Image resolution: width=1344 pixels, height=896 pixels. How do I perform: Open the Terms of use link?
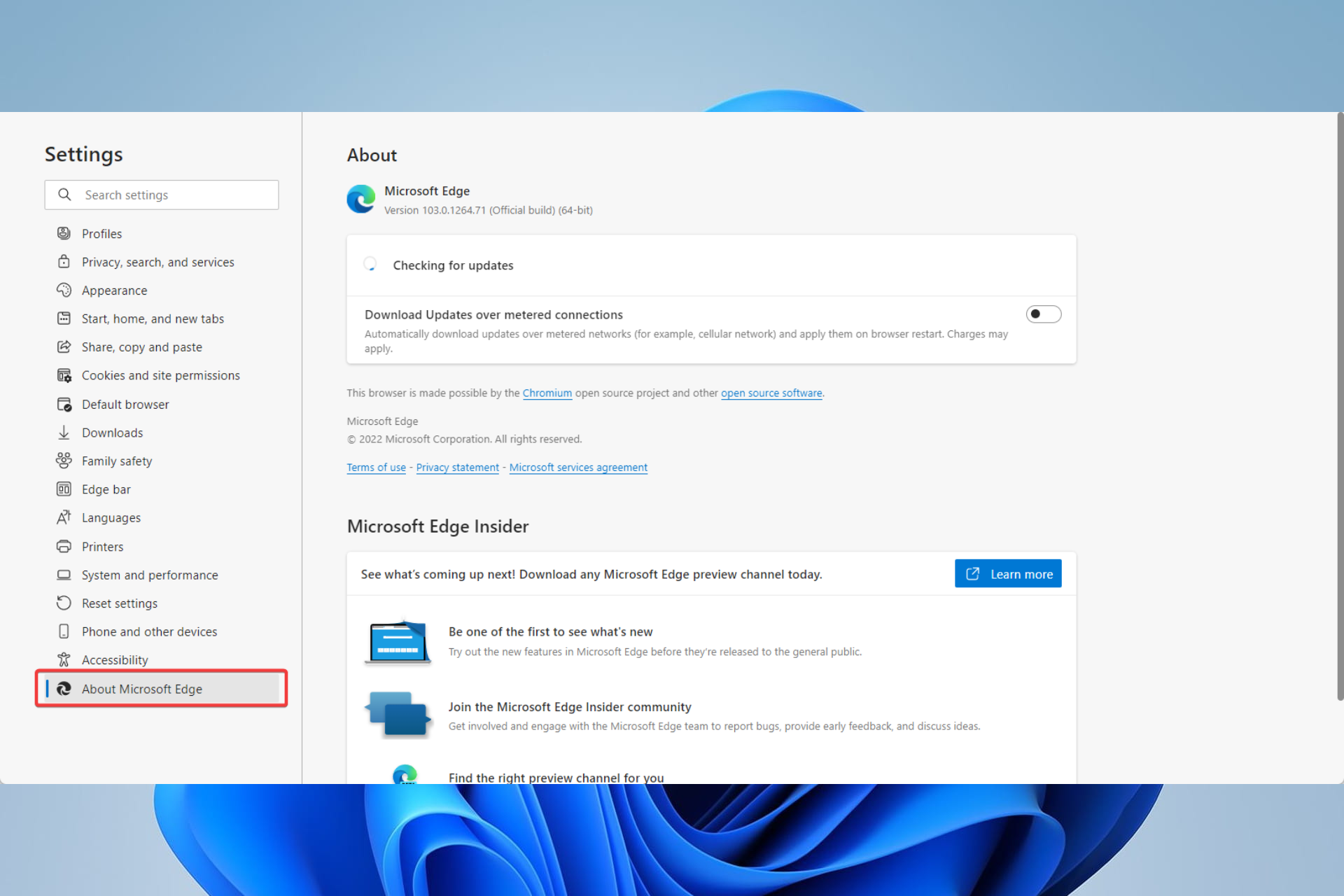376,467
